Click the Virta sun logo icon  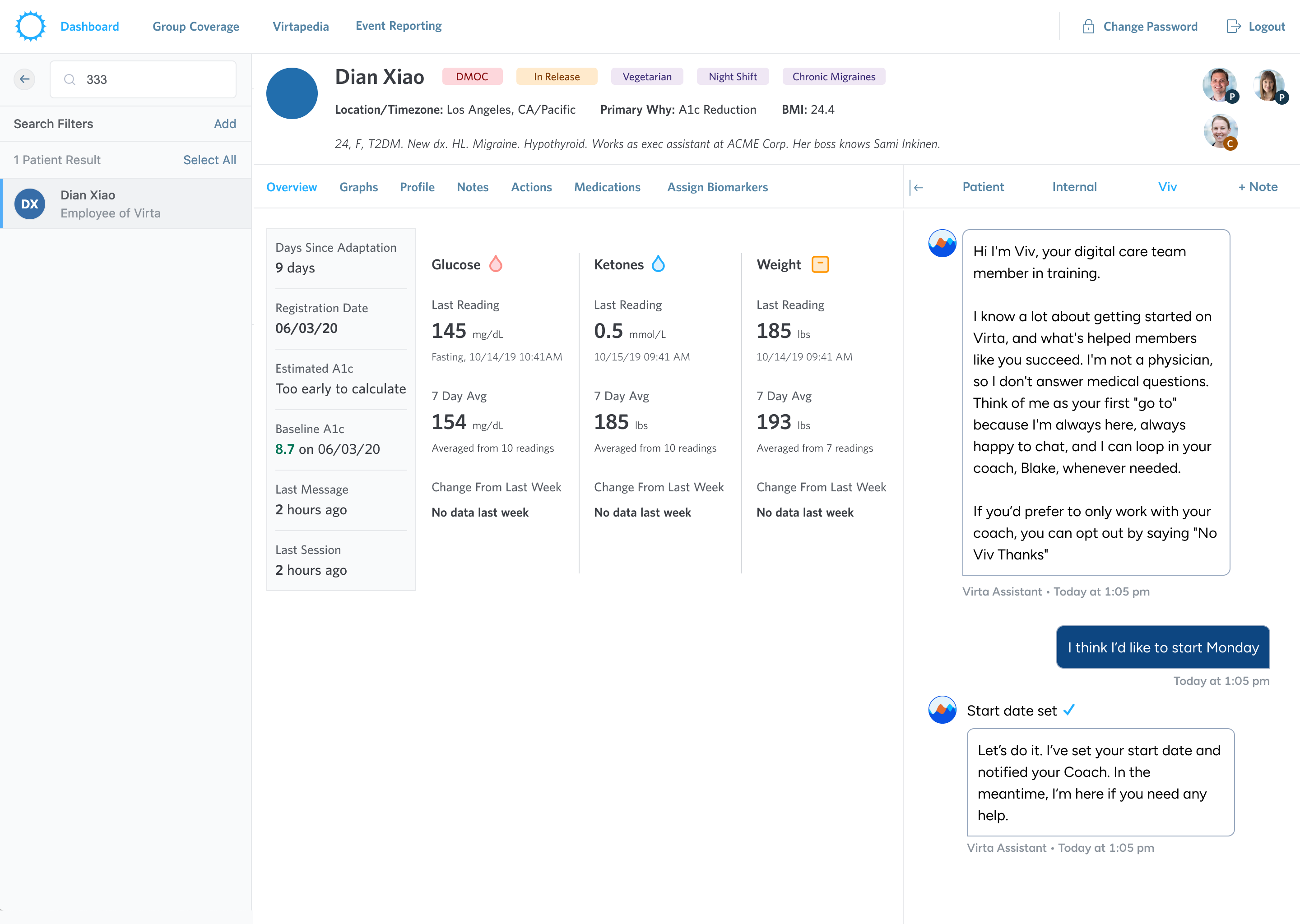pos(30,26)
